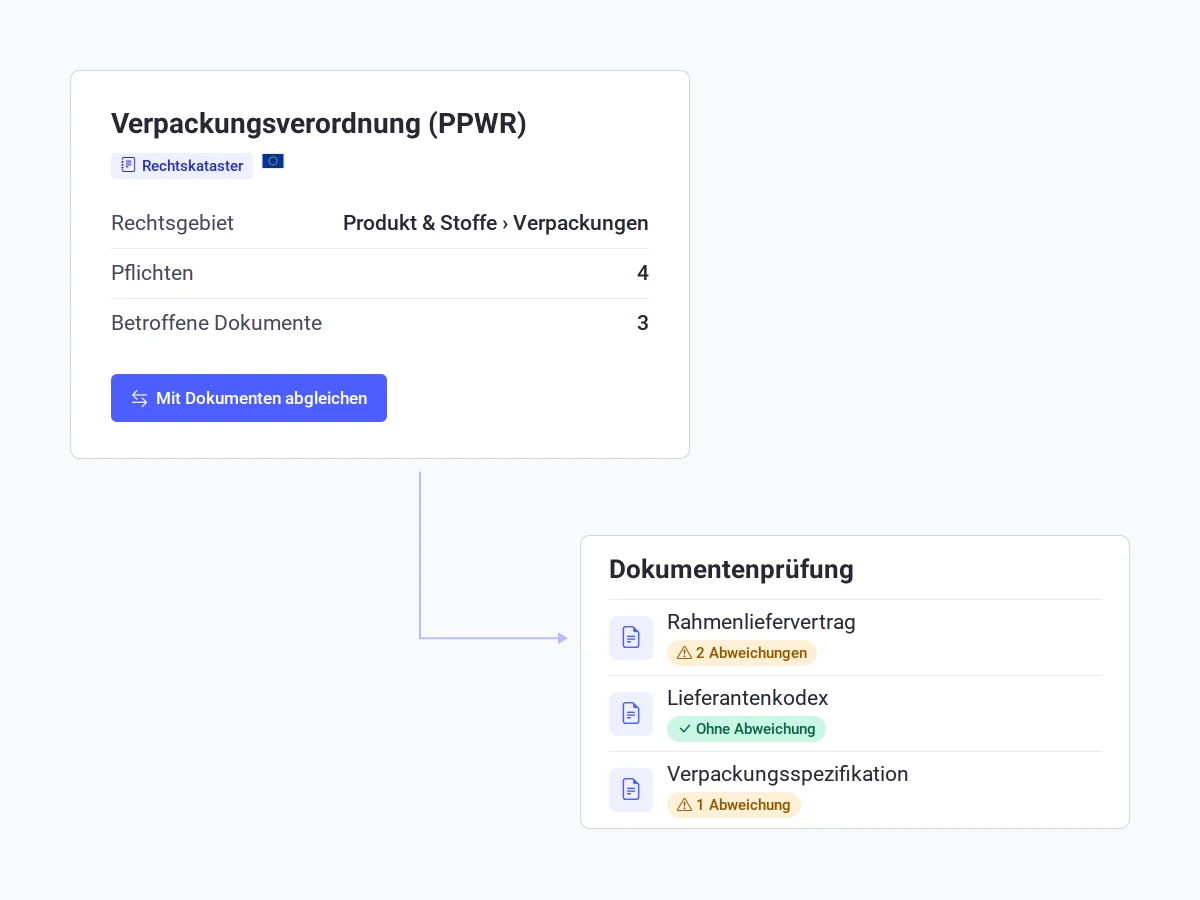
Task: Click the Pflichten count 4
Action: coord(643,273)
